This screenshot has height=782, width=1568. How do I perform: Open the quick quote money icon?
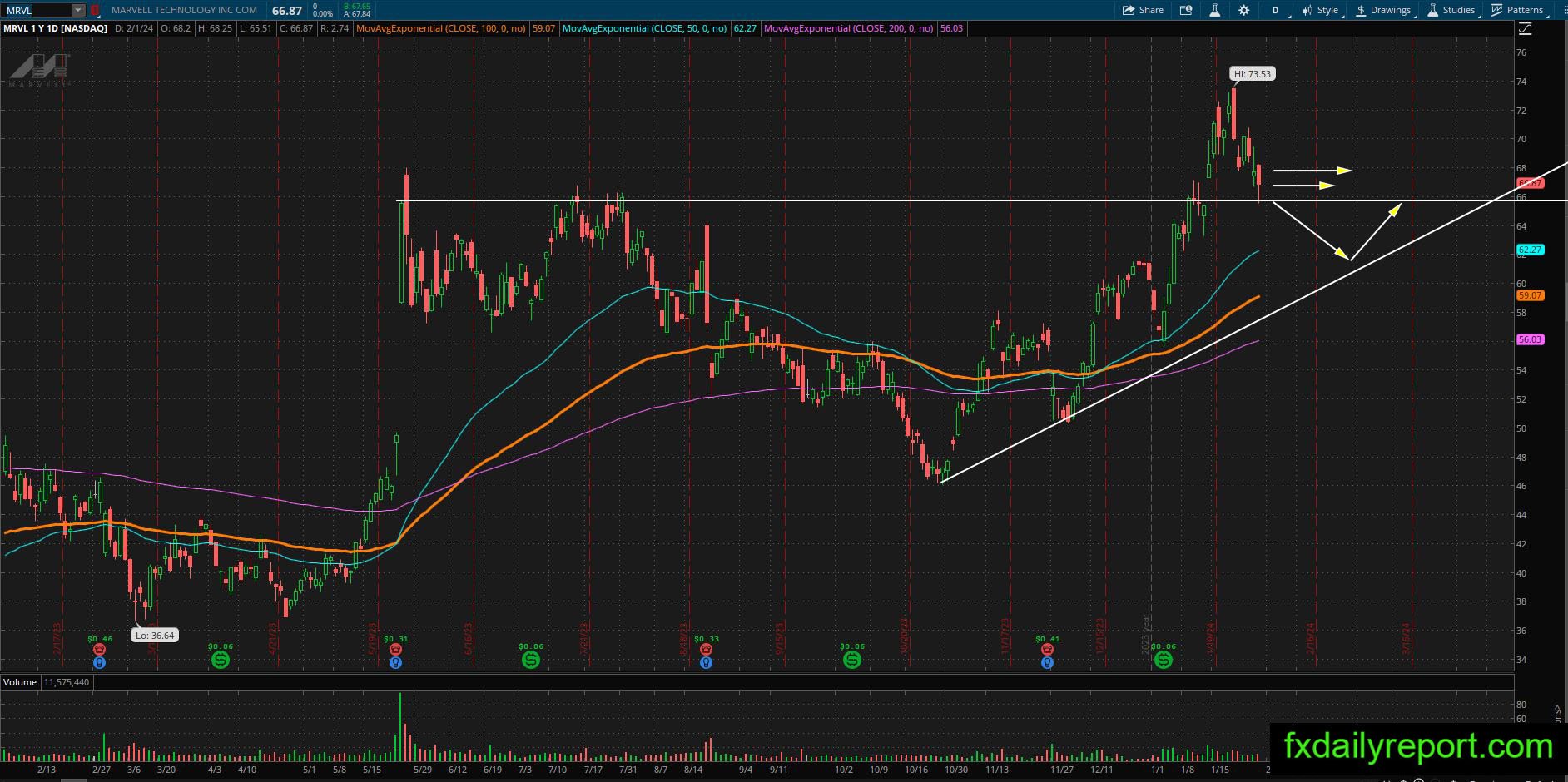(x=1186, y=10)
